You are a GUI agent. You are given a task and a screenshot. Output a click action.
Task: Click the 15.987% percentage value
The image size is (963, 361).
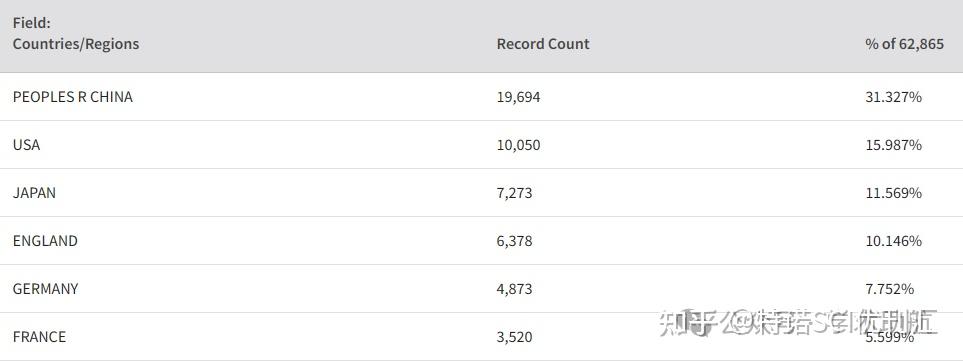[x=894, y=145]
